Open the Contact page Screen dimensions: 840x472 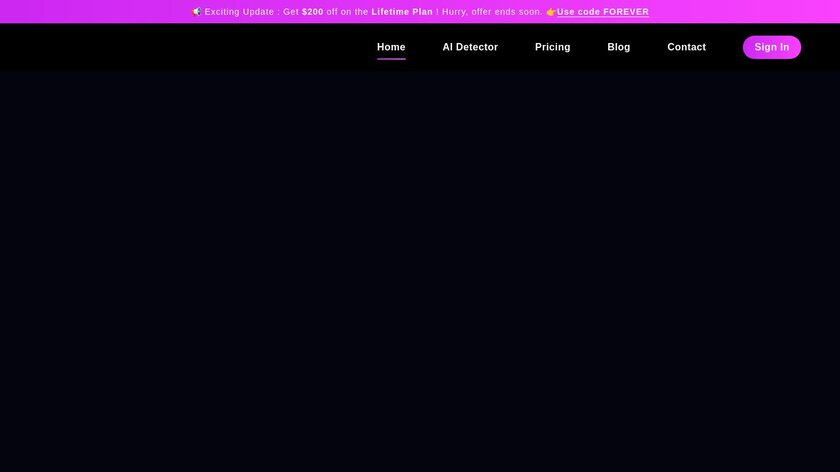686,47
